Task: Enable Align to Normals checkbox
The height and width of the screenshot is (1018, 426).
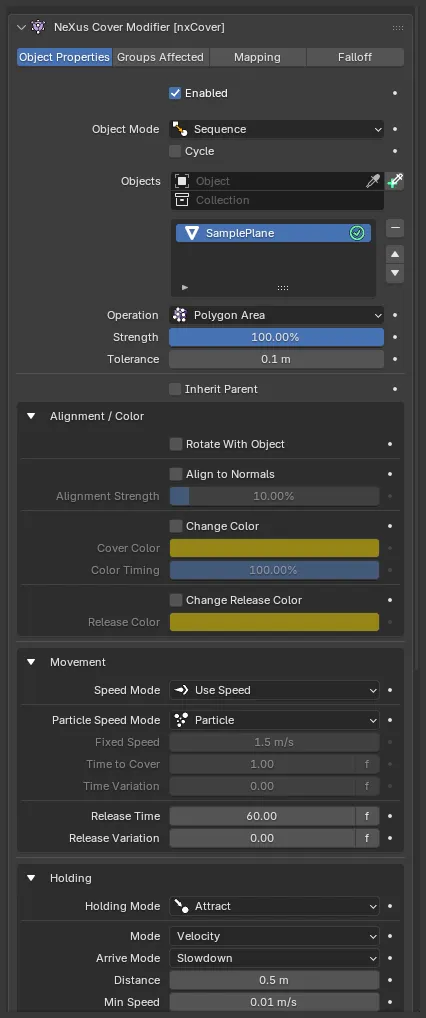Action: click(x=176, y=474)
